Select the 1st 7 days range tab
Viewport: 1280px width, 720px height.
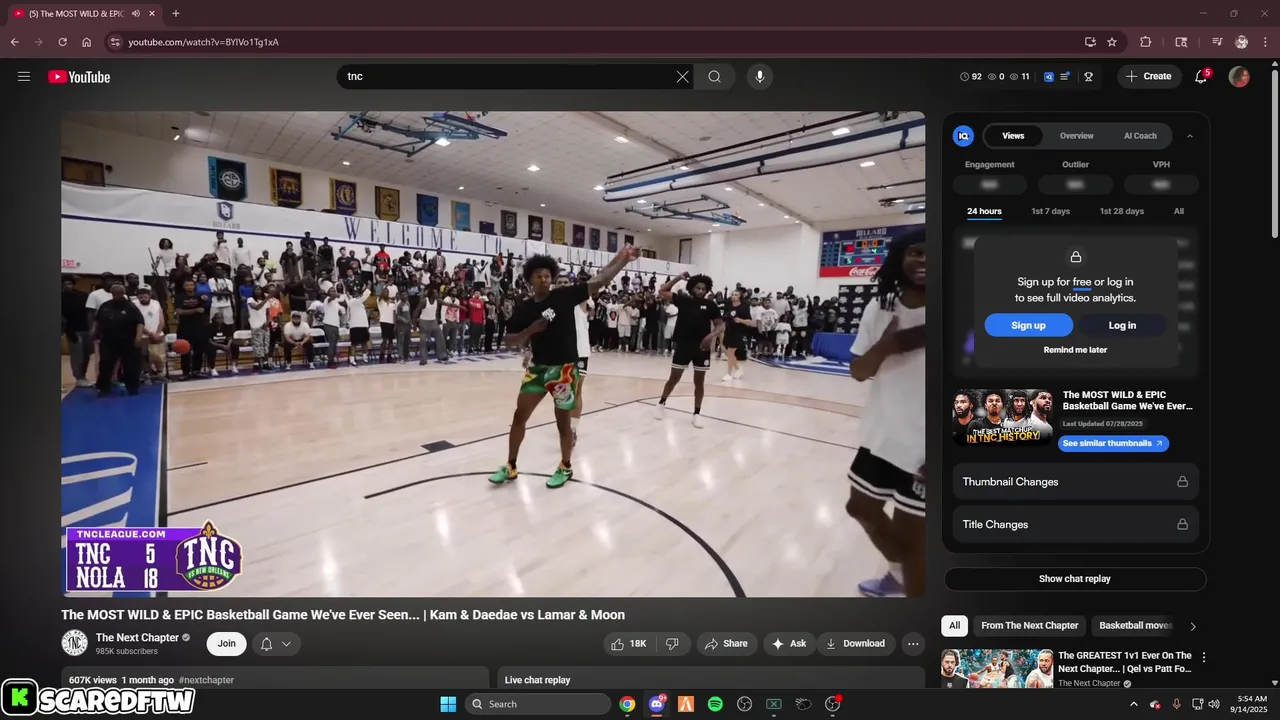(1051, 212)
